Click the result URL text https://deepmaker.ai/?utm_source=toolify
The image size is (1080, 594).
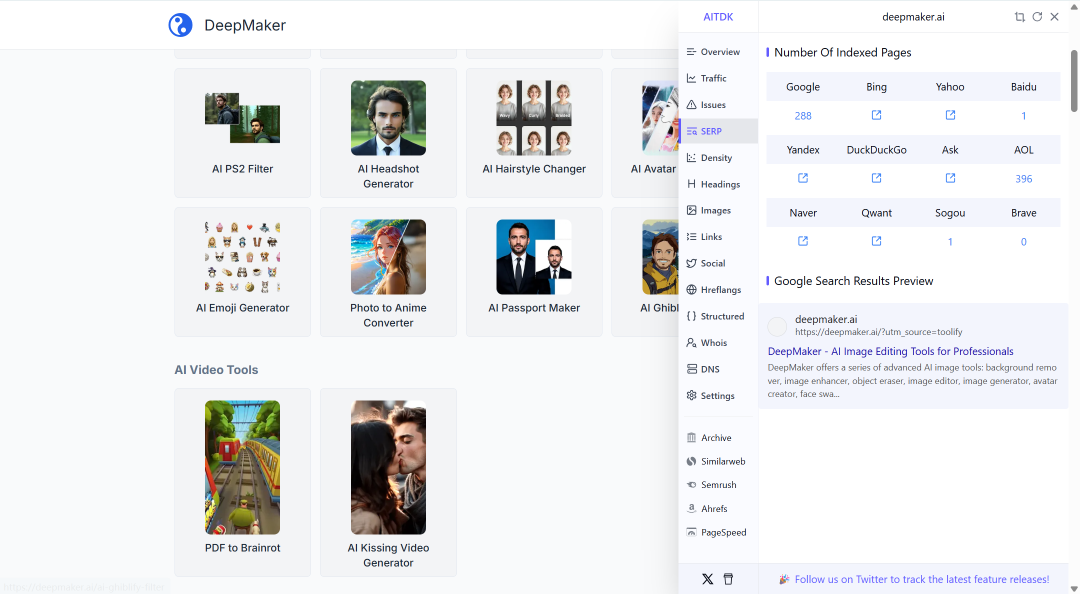(878, 332)
